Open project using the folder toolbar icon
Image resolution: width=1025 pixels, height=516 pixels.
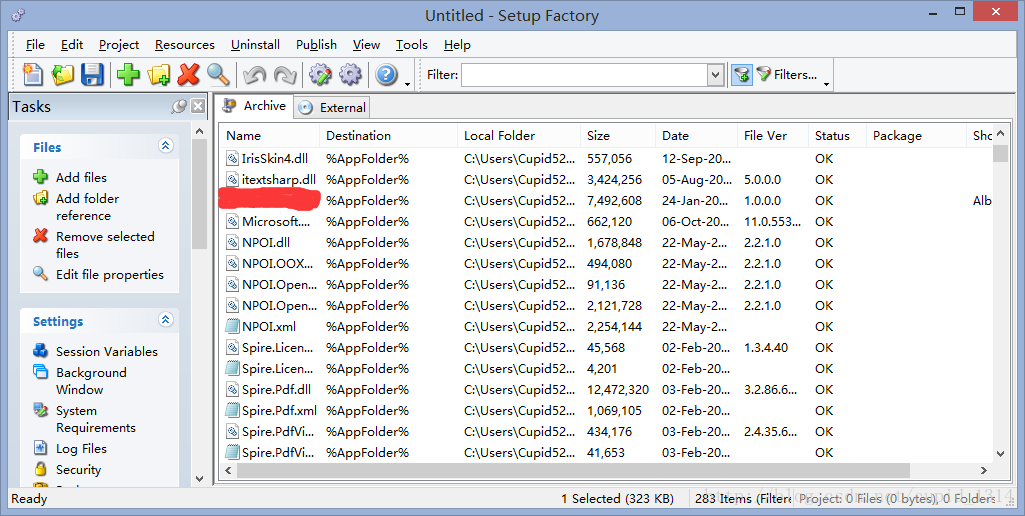click(x=63, y=75)
